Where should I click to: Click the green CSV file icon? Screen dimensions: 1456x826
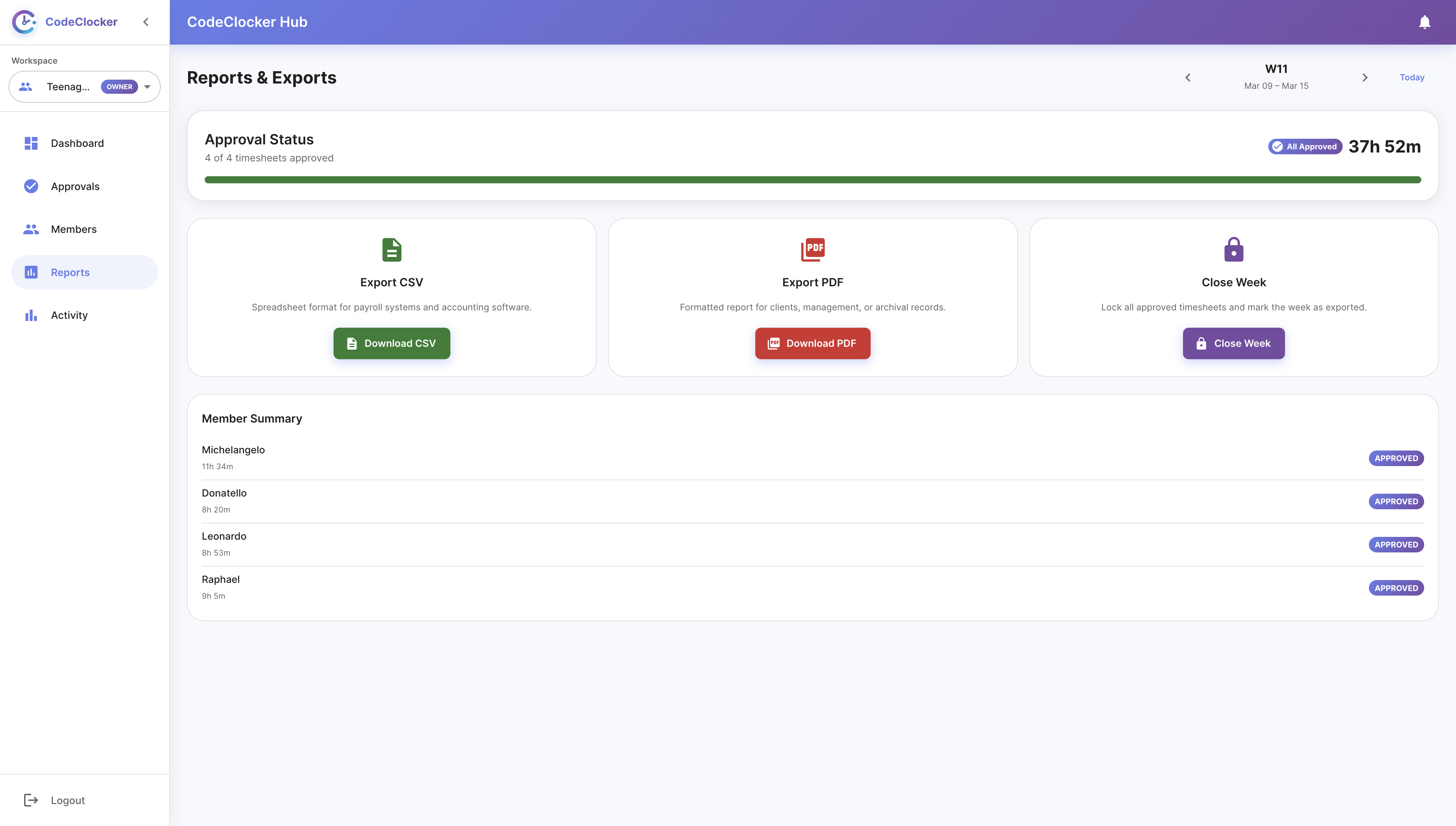(x=392, y=249)
